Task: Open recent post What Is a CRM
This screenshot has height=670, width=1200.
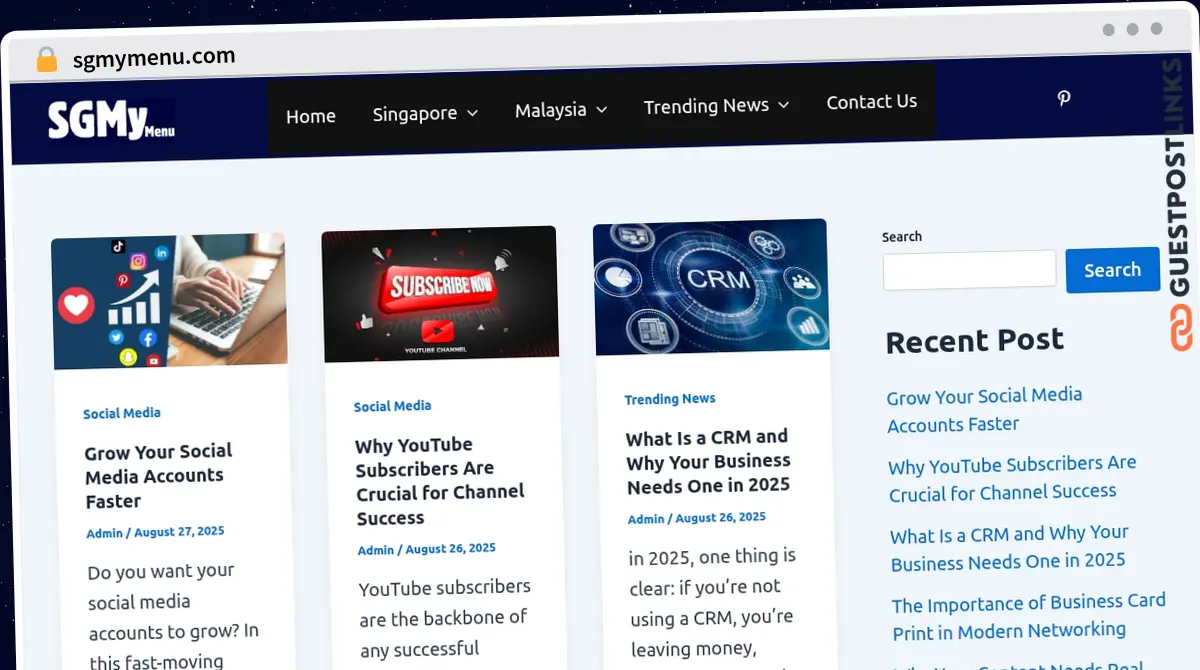Action: (1009, 547)
